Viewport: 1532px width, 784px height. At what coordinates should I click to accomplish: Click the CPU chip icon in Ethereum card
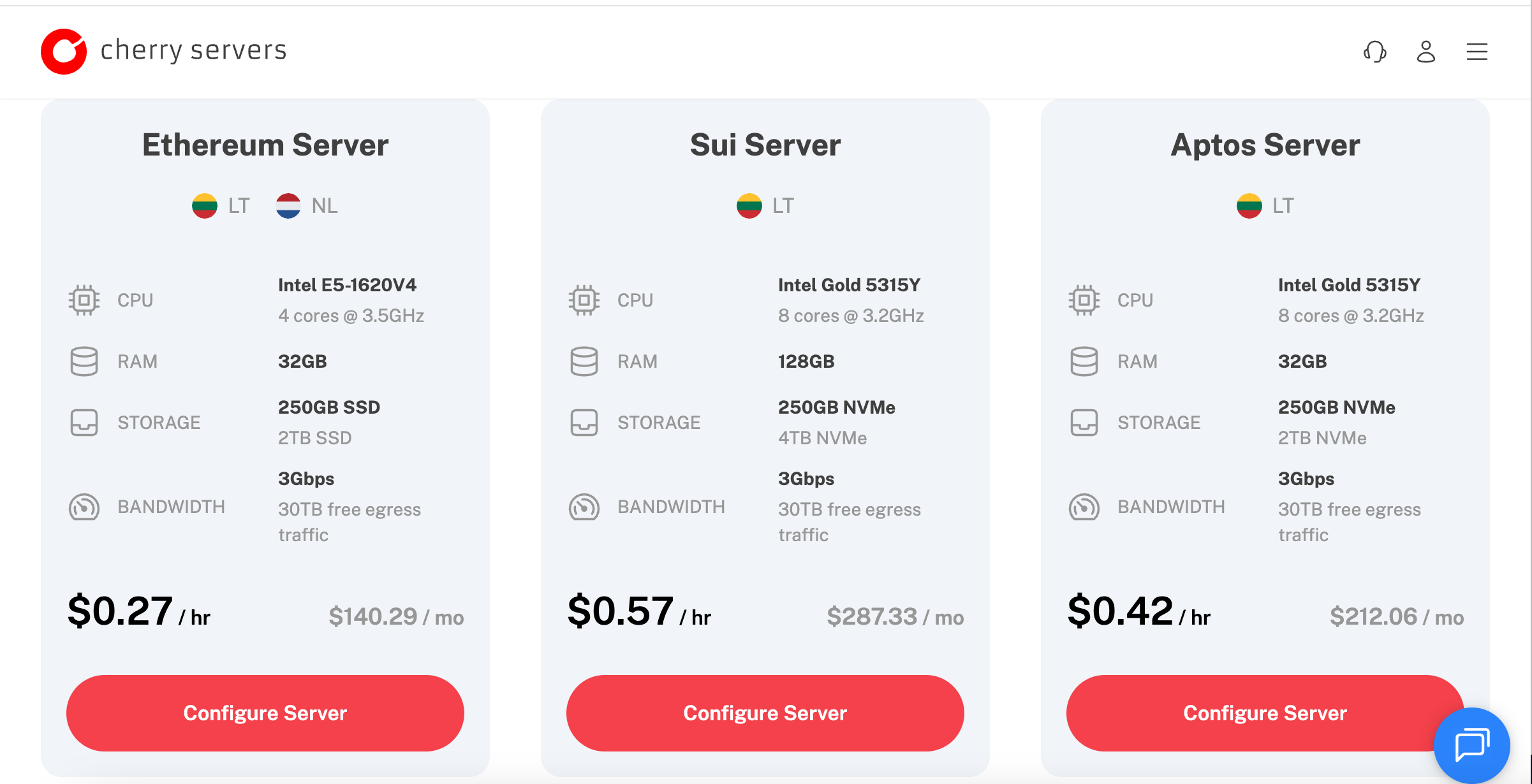84,300
